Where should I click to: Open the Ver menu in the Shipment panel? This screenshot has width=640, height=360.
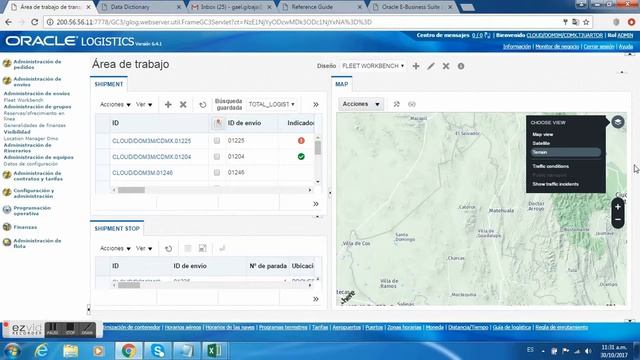pyautogui.click(x=144, y=104)
